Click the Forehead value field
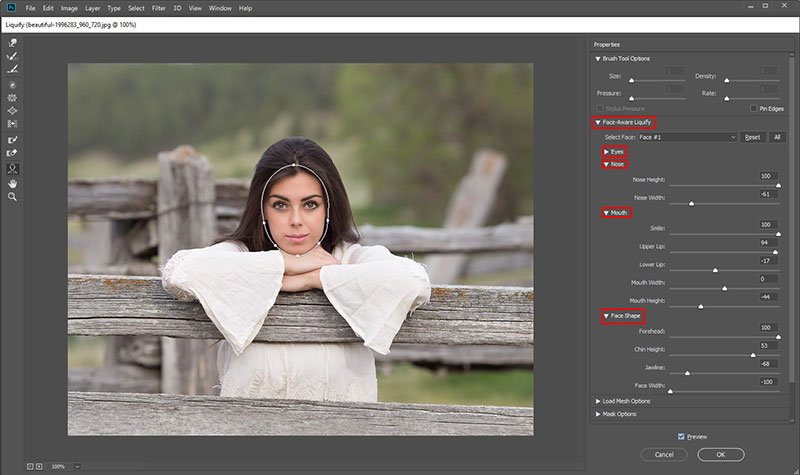The height and width of the screenshot is (475, 800). (769, 328)
